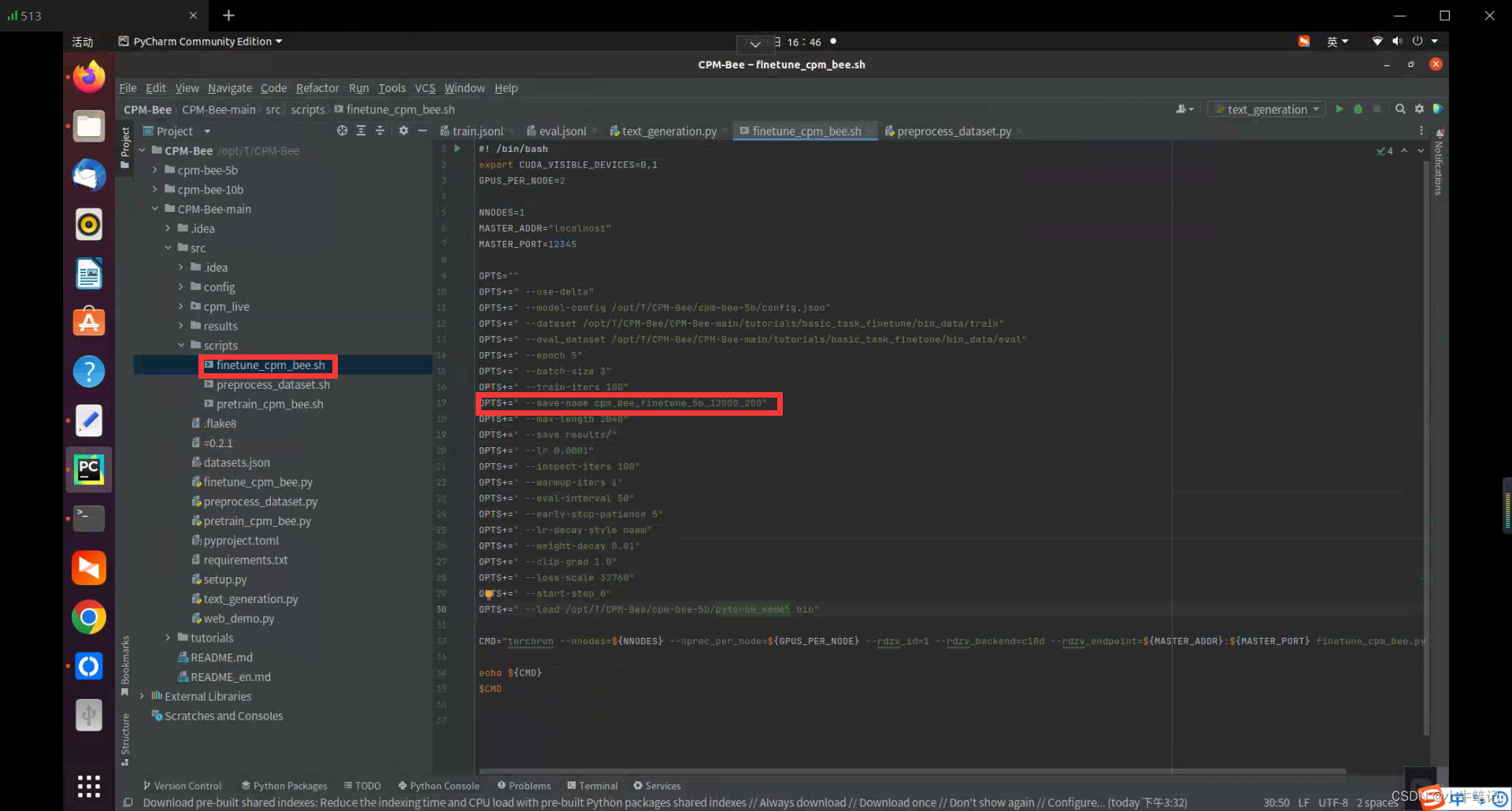Image resolution: width=1512 pixels, height=811 pixels.
Task: Click Collapse All icon in Project panel
Action: (x=380, y=131)
